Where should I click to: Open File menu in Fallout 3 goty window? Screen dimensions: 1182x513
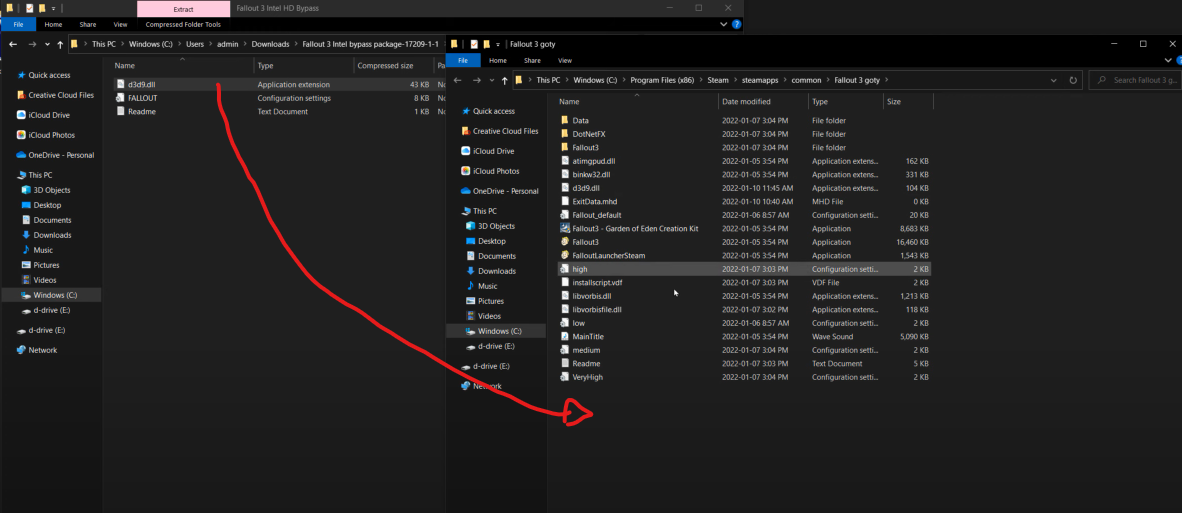(x=463, y=60)
